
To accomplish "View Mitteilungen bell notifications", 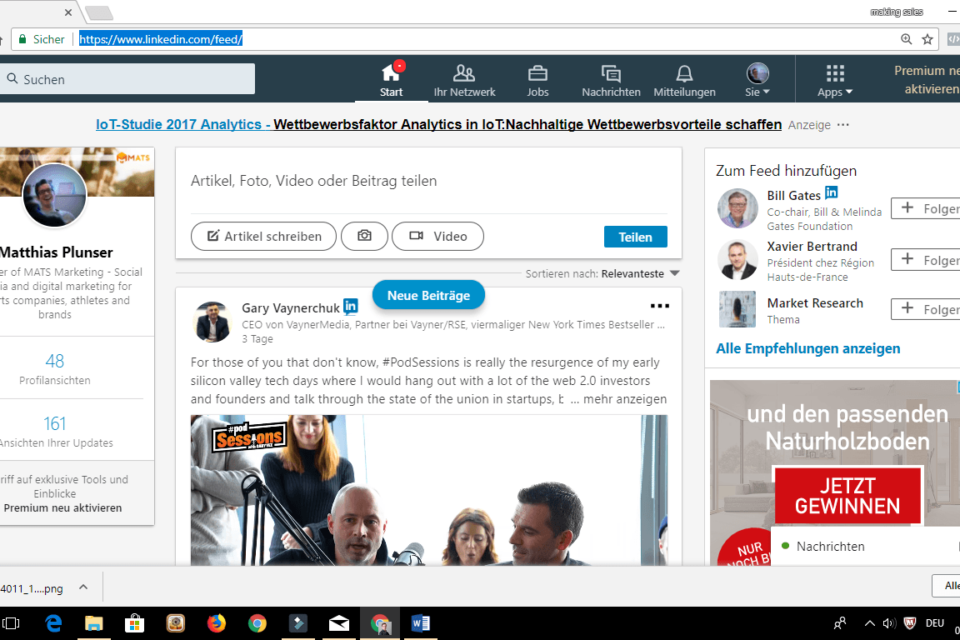I will tap(684, 74).
